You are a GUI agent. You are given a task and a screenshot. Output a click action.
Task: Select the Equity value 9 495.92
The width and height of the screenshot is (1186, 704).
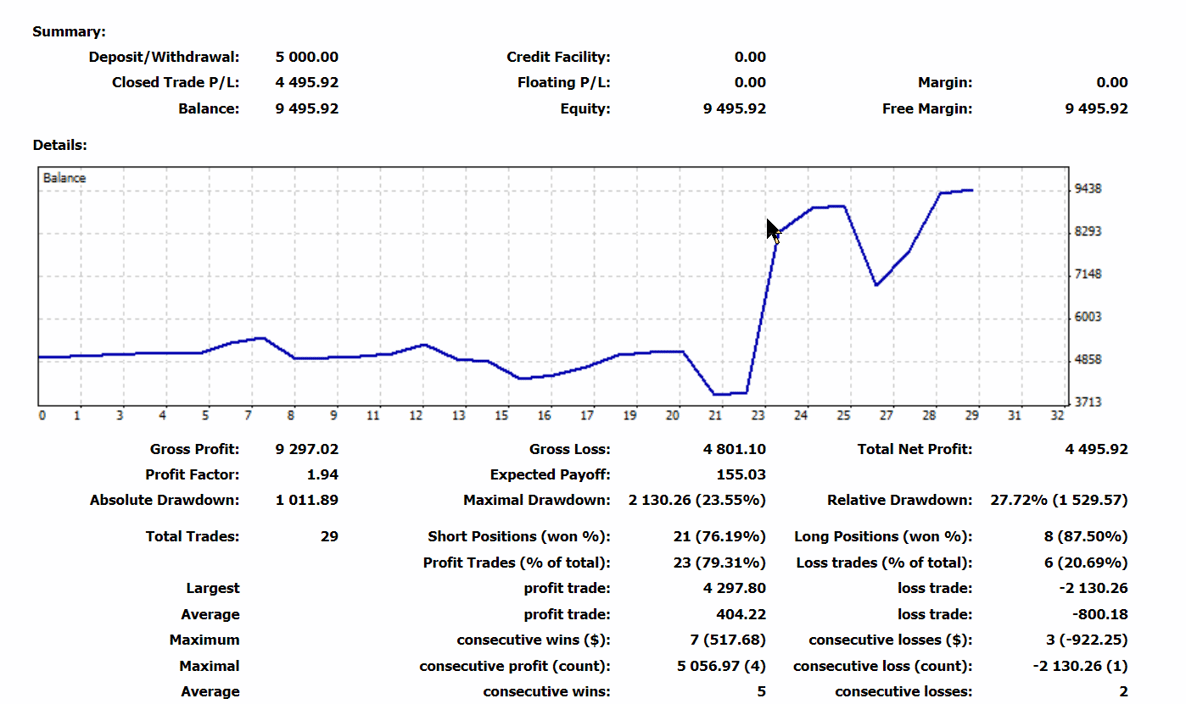point(734,109)
